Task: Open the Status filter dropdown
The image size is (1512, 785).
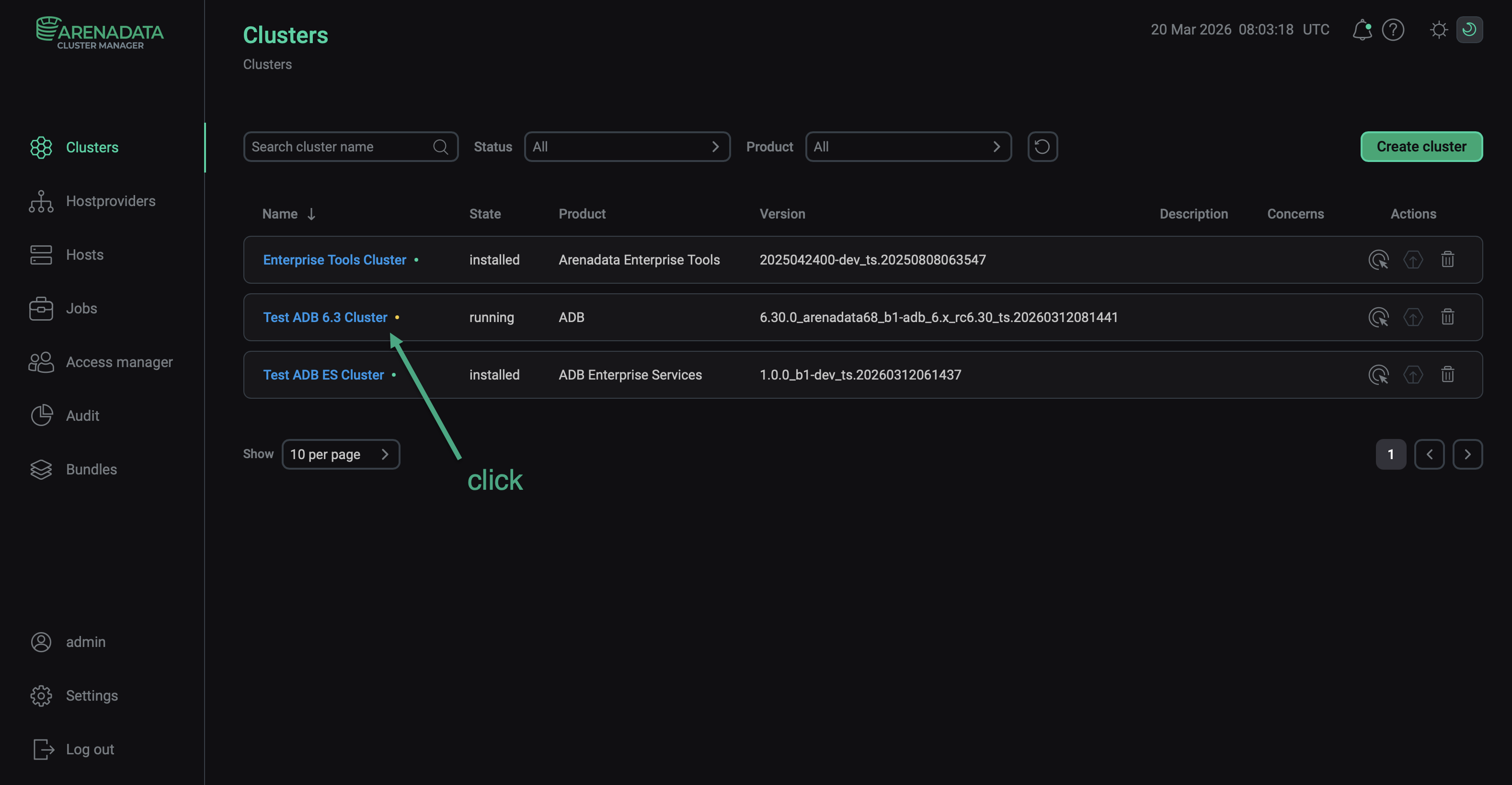Action: tap(627, 146)
